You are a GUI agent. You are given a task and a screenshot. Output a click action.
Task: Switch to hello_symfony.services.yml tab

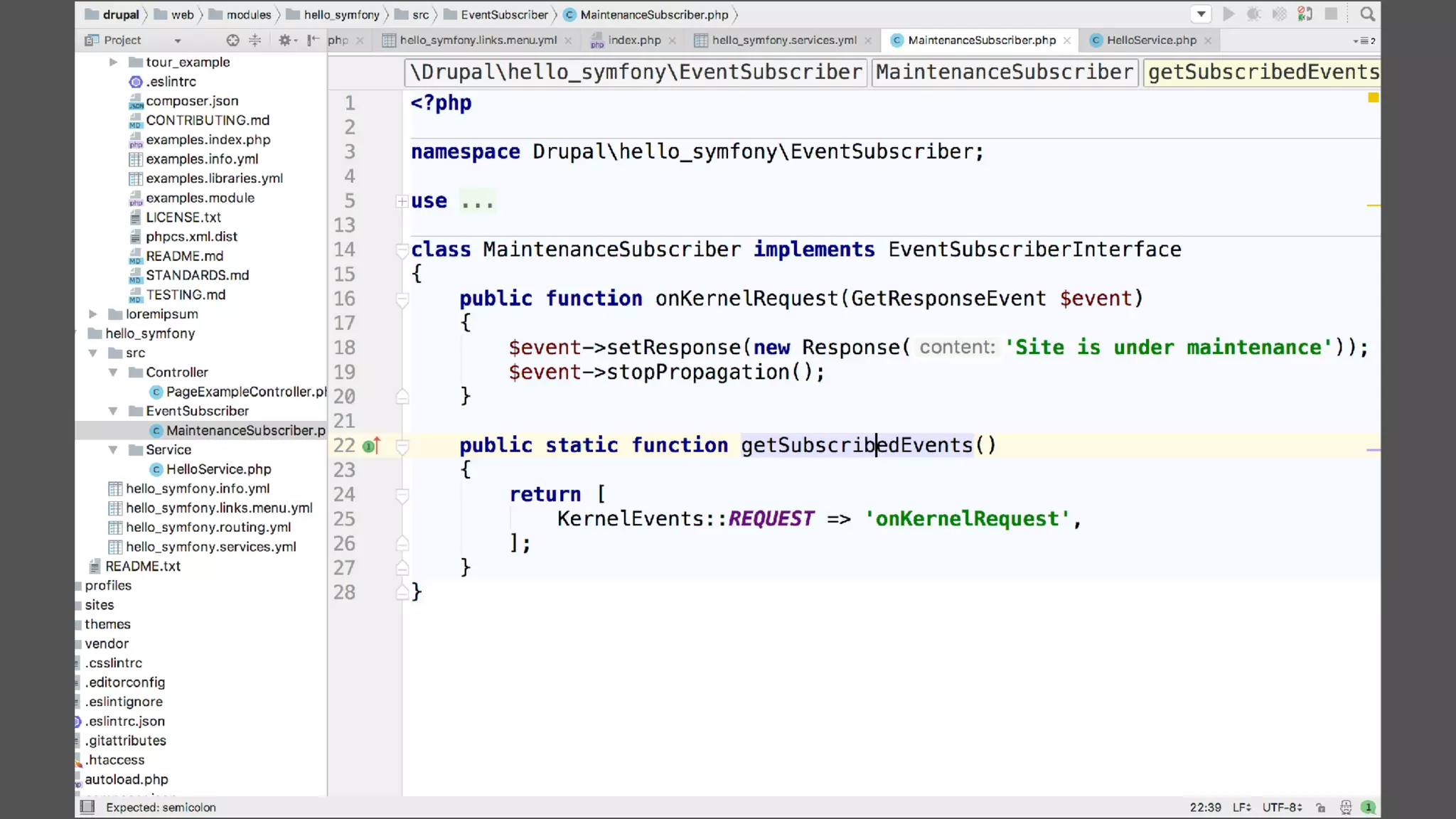783,41
